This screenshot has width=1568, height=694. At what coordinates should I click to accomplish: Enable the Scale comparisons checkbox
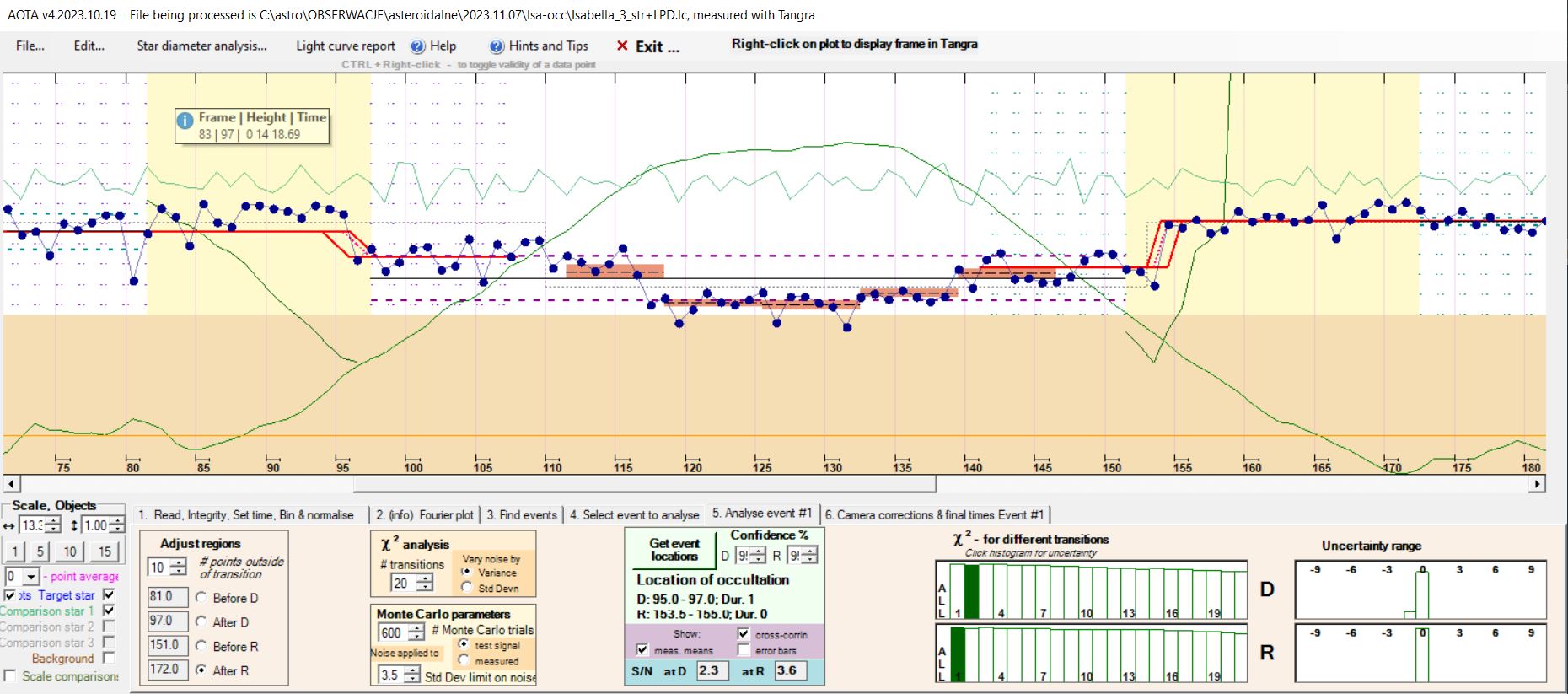[x=10, y=675]
